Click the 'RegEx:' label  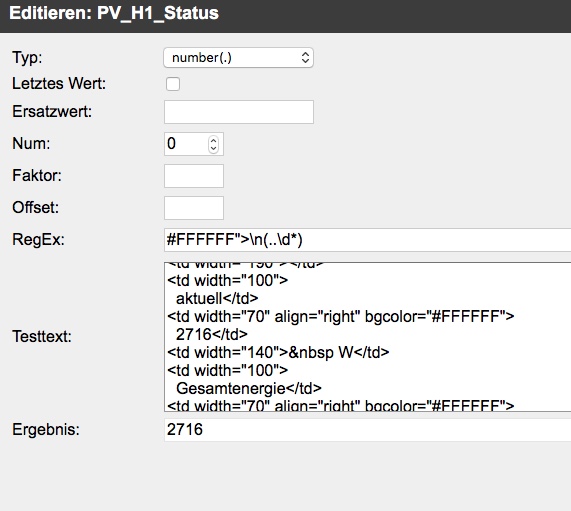coord(38,240)
